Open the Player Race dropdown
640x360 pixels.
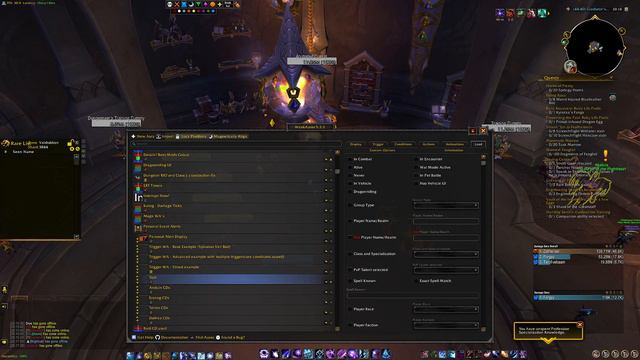[446, 309]
